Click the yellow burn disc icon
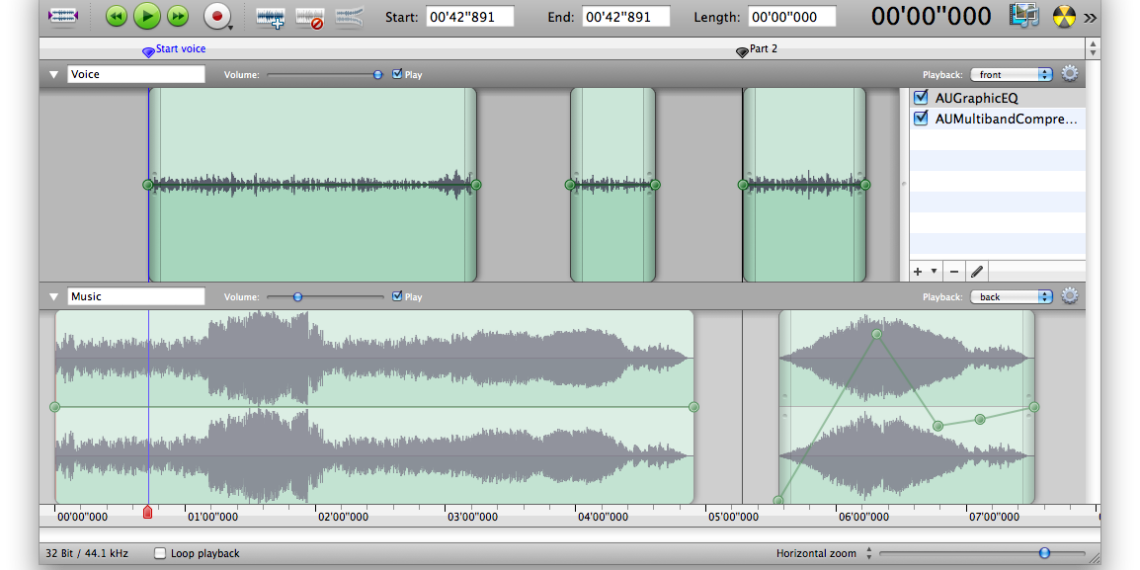This screenshot has width=1140, height=570. (1062, 16)
